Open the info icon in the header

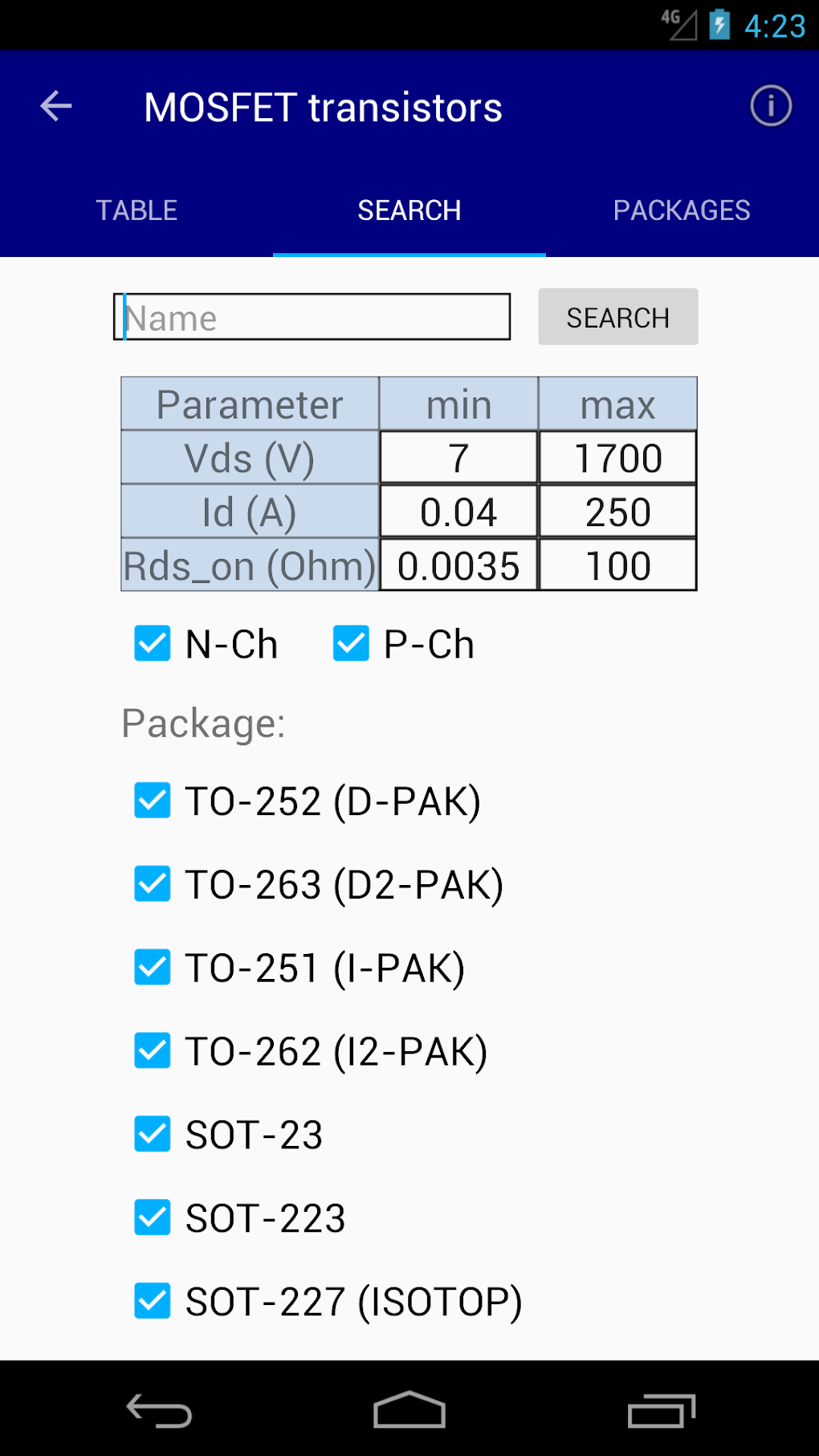pyautogui.click(x=771, y=106)
